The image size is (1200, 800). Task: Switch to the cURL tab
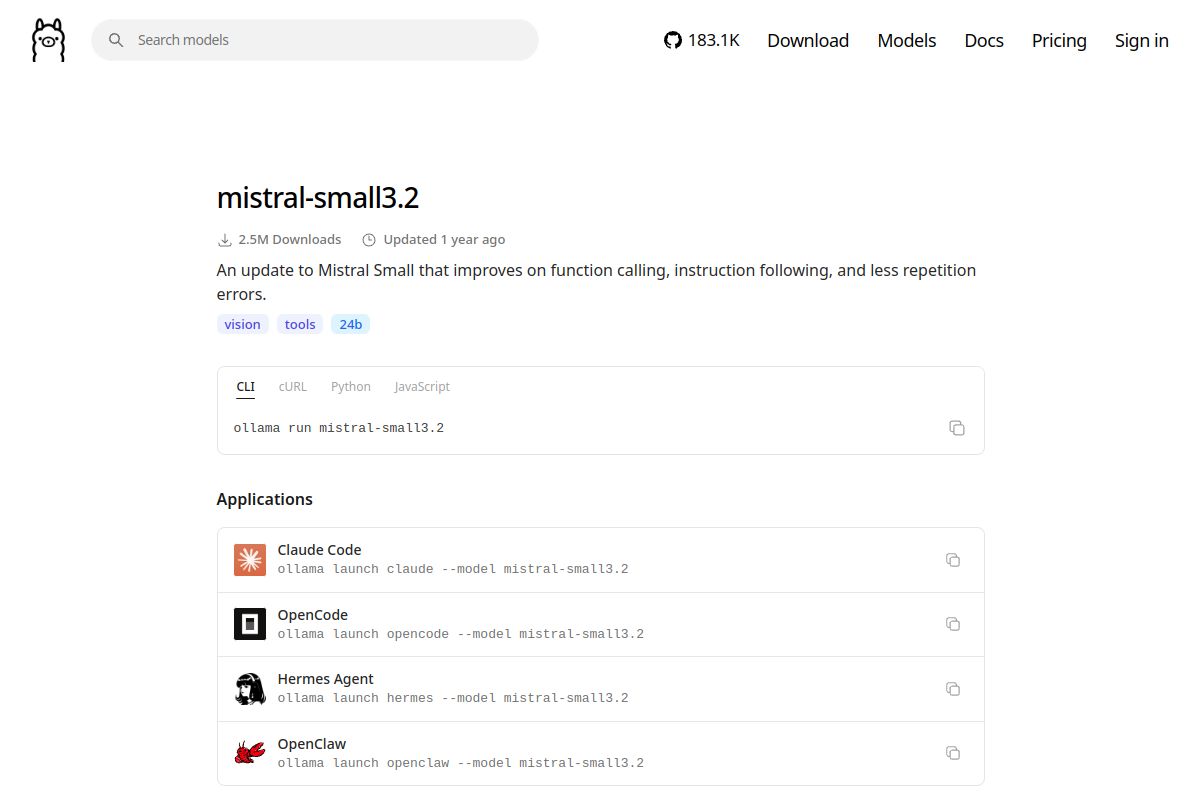tap(293, 387)
